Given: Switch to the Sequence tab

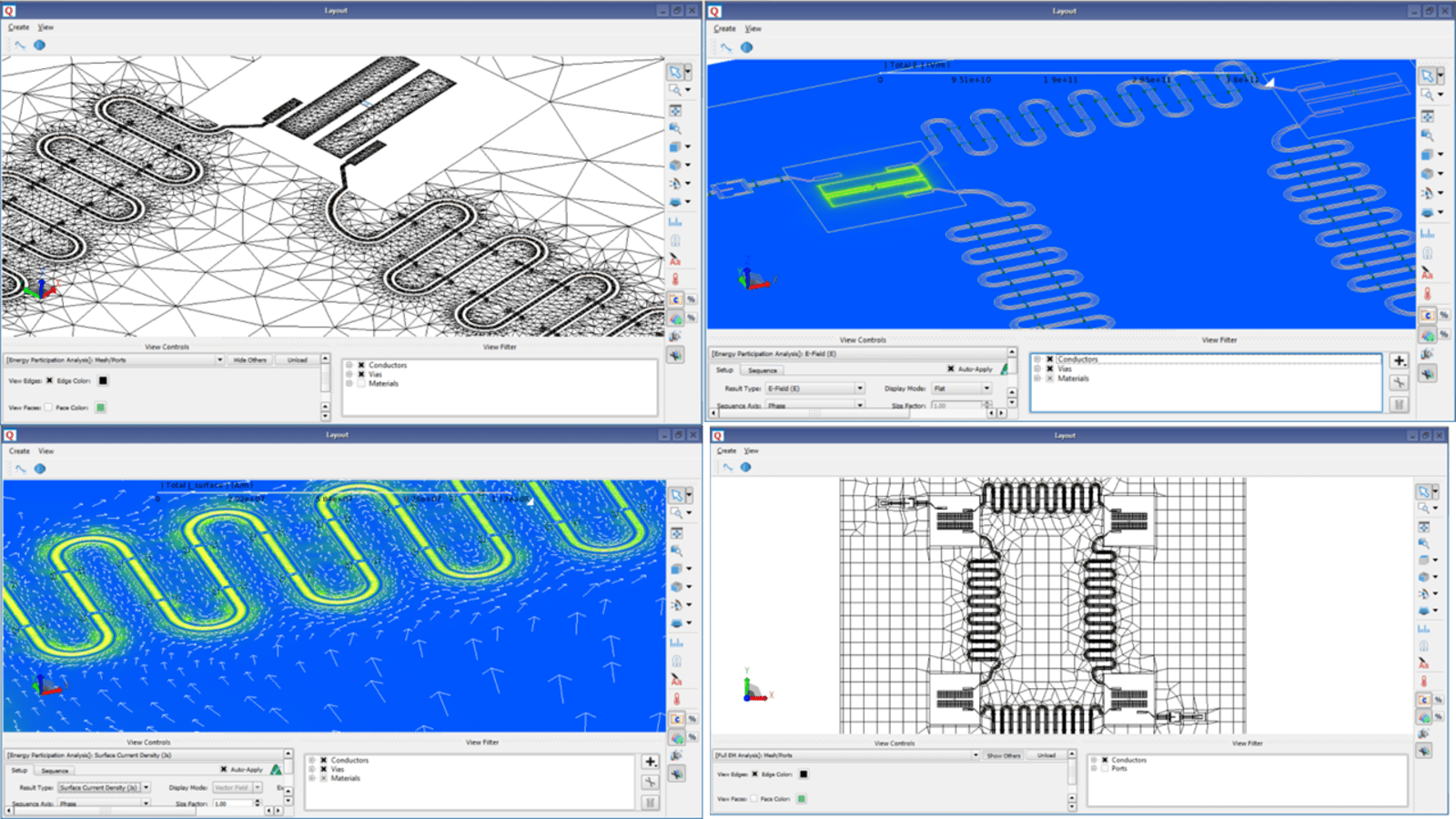Looking at the screenshot, I should tap(763, 369).
